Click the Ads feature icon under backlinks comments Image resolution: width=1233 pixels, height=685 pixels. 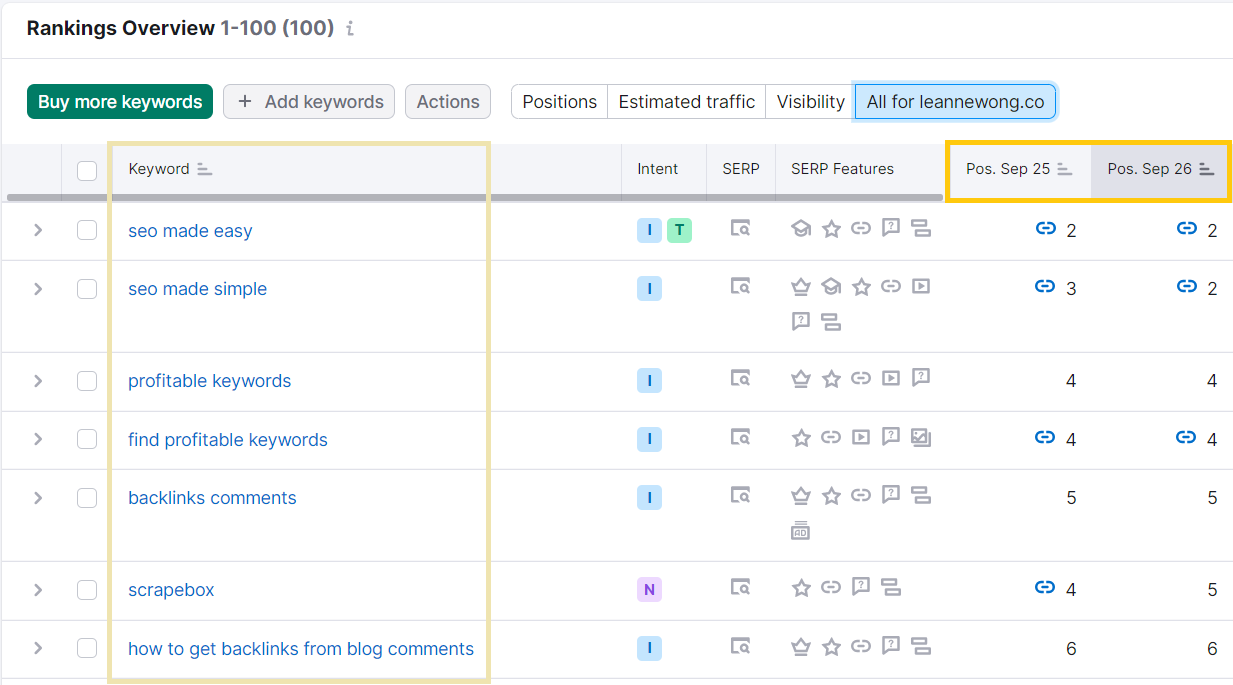point(800,530)
